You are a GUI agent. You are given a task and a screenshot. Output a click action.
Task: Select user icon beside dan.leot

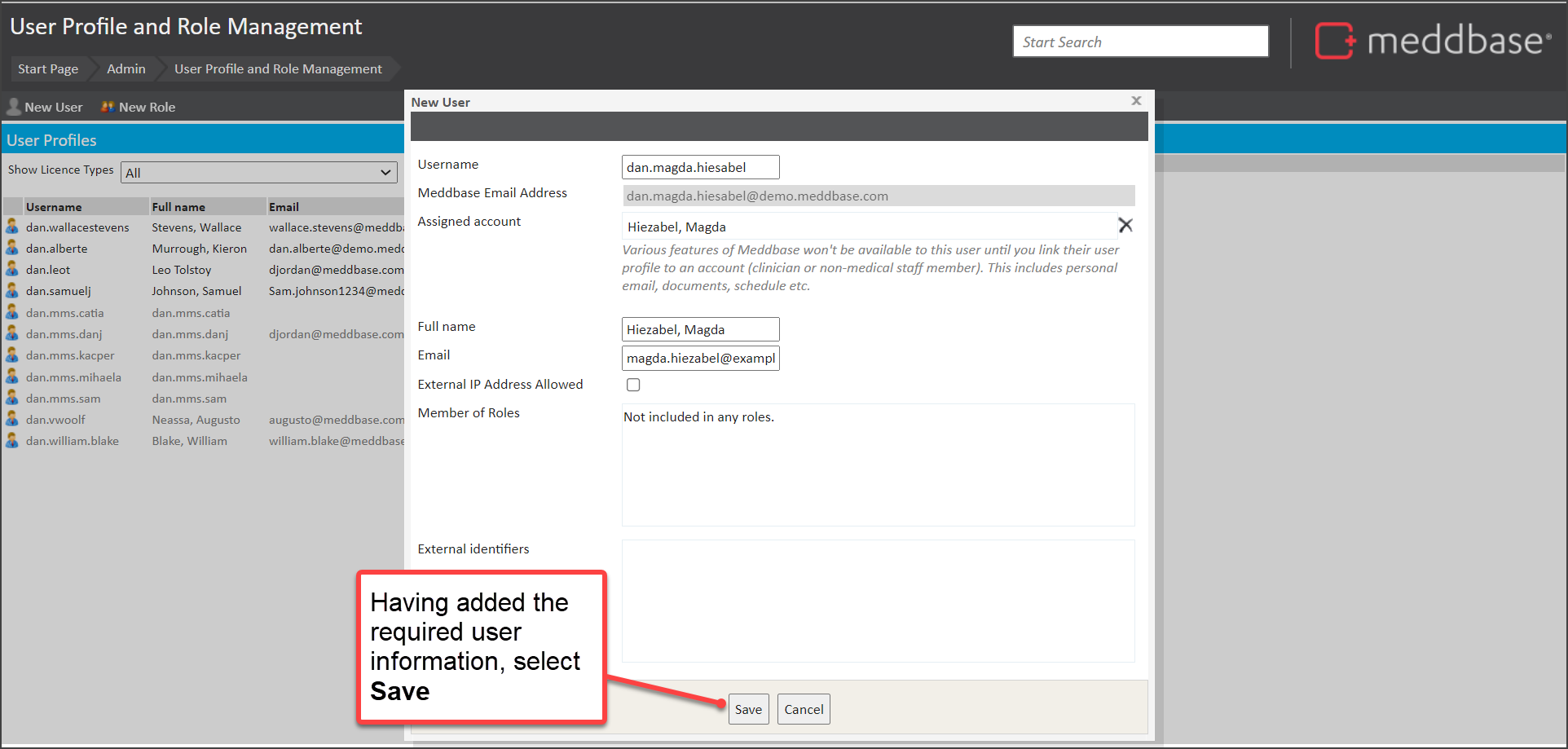12,269
